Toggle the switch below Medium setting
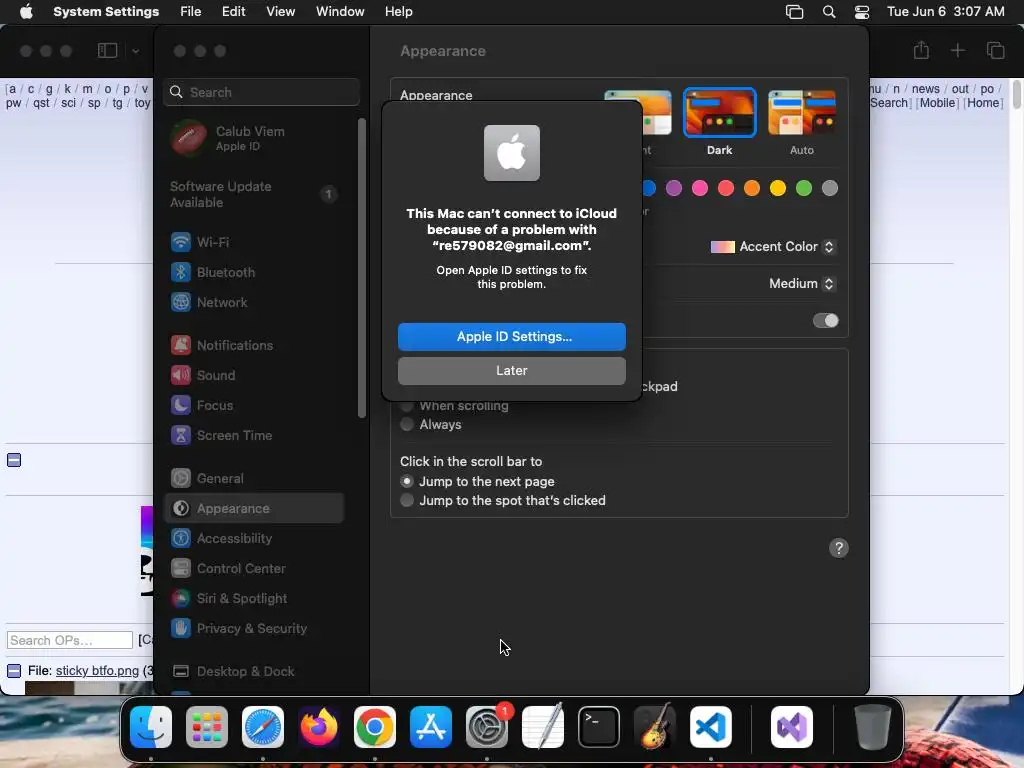The image size is (1024, 768). coord(825,321)
